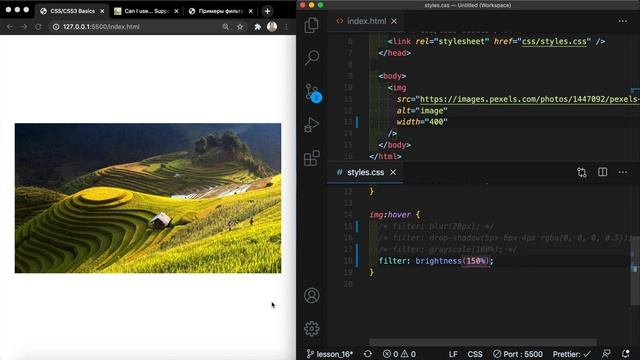Click the open changes icon in styles.css toolbar
Image resolution: width=640 pixels, height=360 pixels.
point(582,172)
